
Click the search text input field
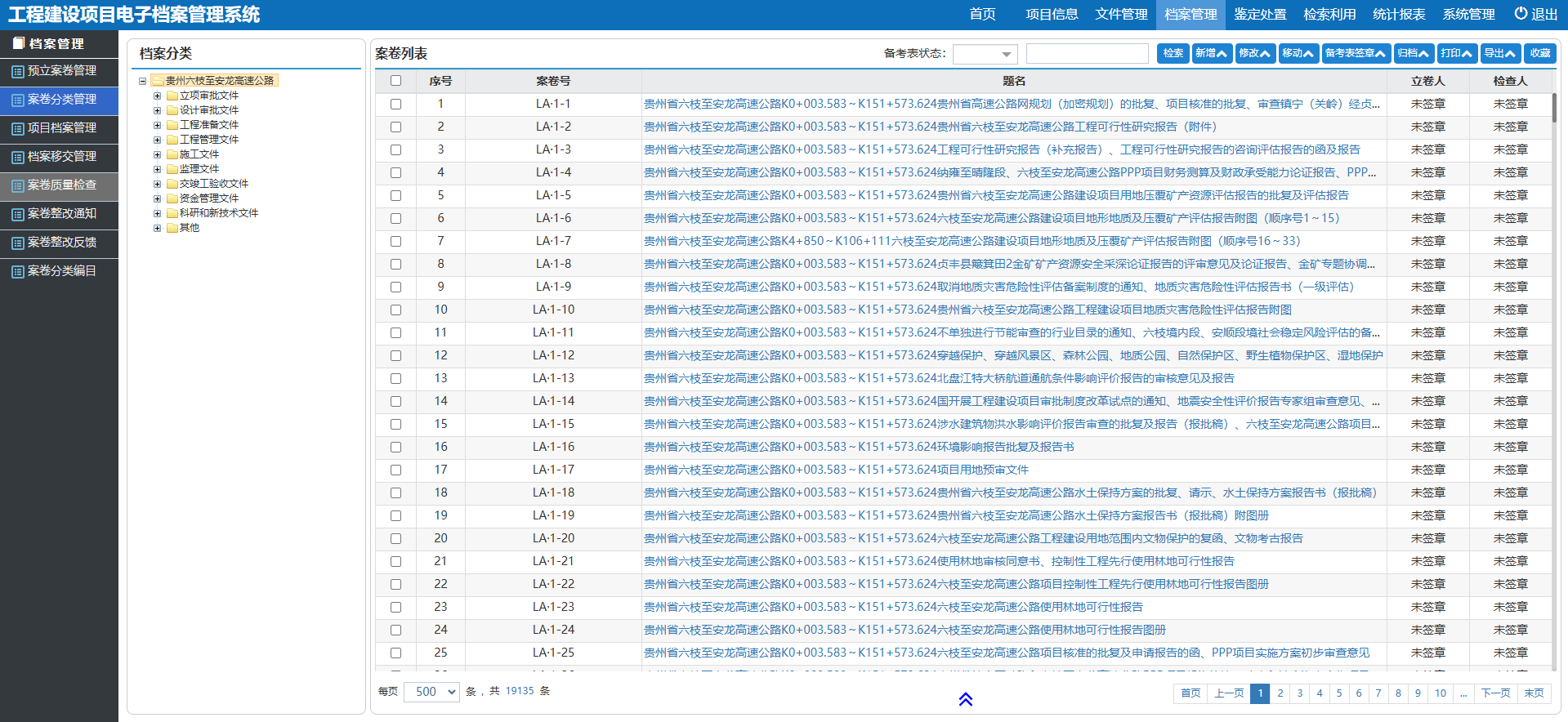[x=1088, y=54]
